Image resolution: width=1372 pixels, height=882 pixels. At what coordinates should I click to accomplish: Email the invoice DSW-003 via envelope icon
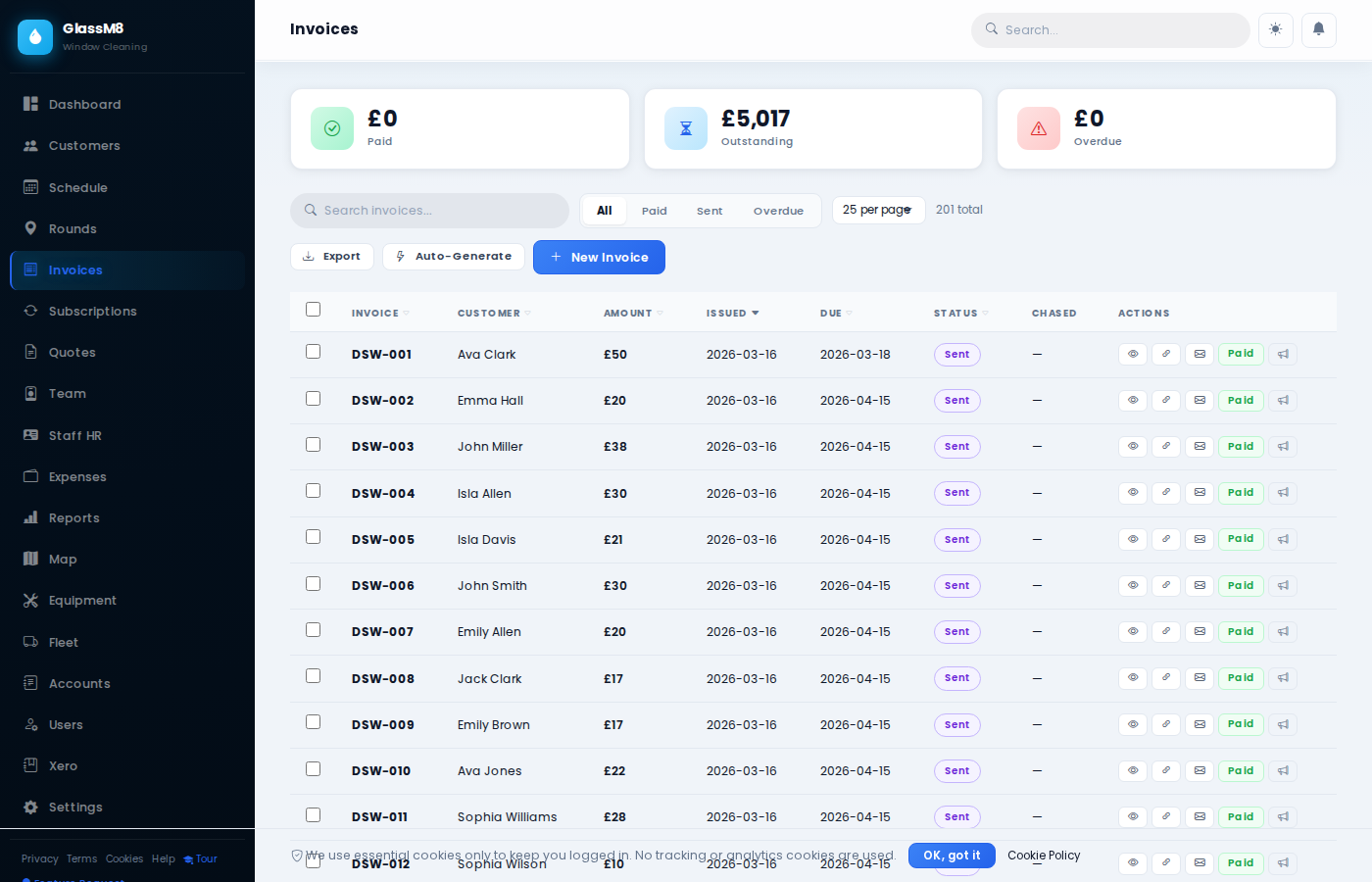pos(1199,446)
